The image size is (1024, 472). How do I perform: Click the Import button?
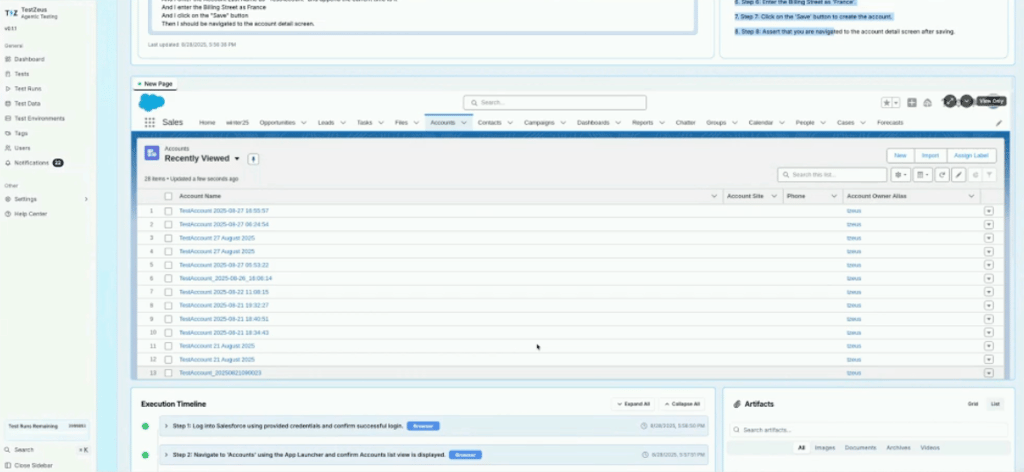[931, 155]
